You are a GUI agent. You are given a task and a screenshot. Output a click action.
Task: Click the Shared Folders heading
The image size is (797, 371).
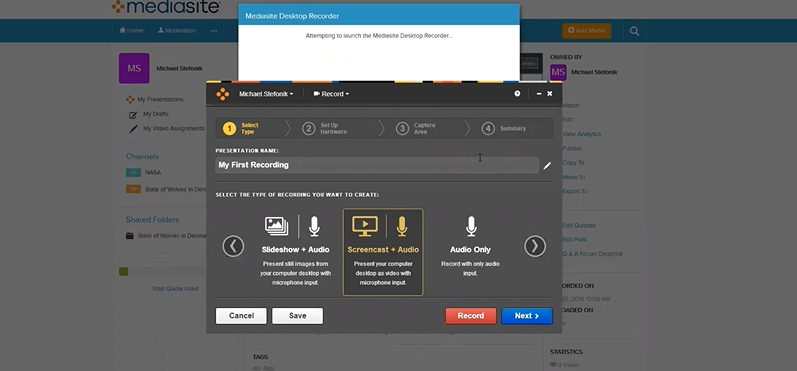click(x=152, y=220)
